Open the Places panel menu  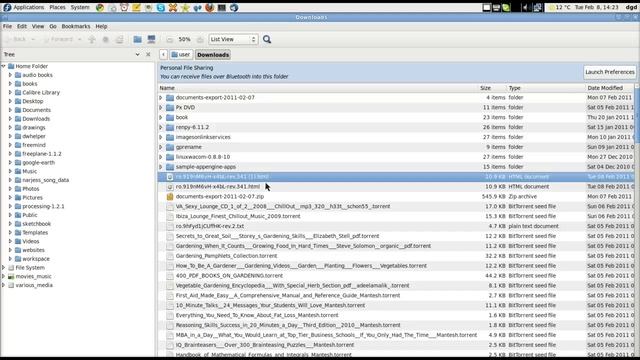coord(57,7)
